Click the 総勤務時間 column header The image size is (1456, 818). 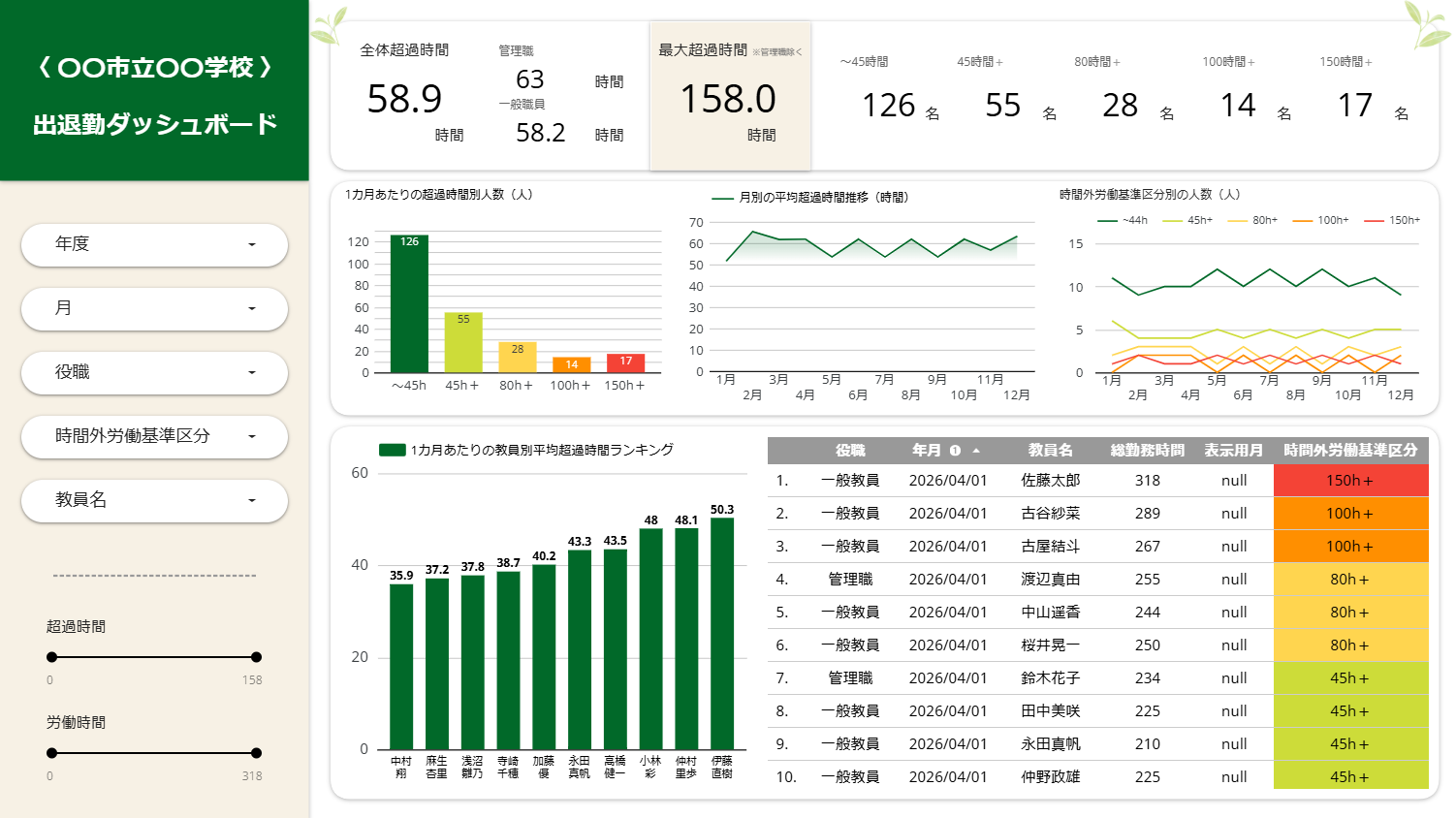[x=1148, y=451]
